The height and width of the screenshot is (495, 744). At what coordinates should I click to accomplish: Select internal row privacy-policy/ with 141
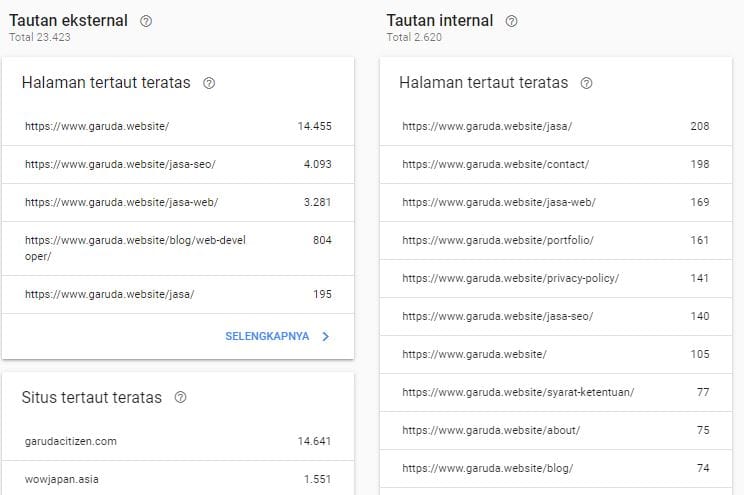coord(556,278)
